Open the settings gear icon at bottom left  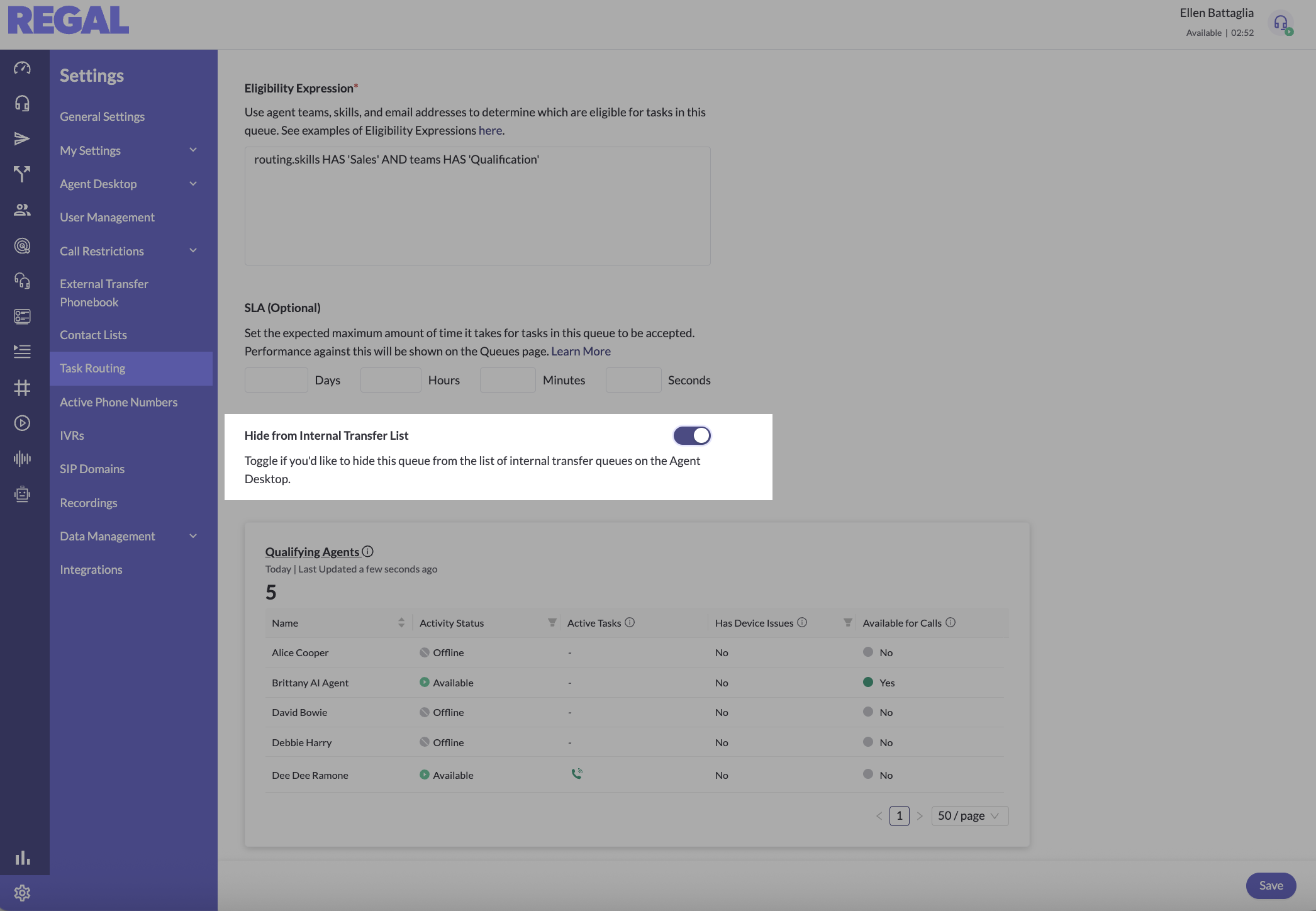tap(22, 893)
